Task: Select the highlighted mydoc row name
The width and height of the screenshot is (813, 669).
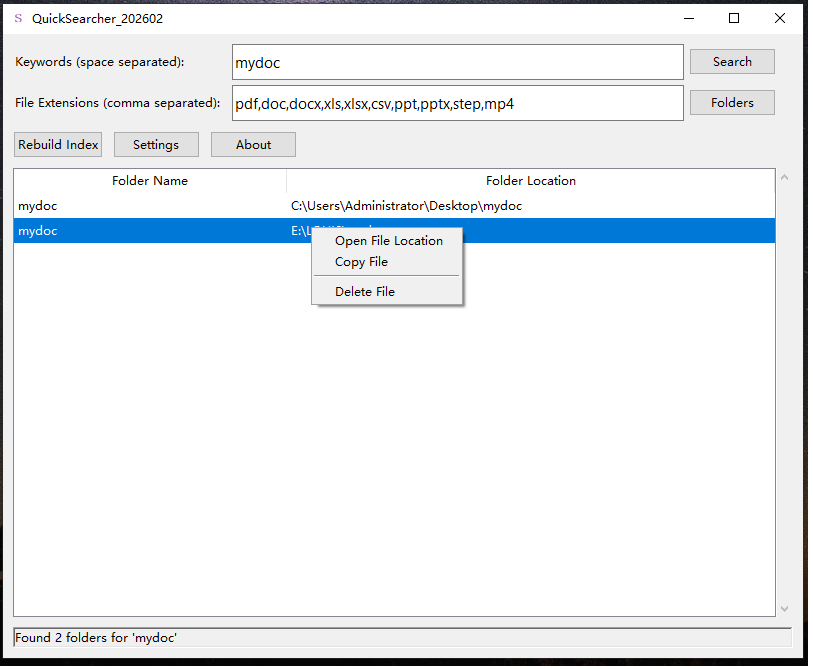Action: [37, 231]
